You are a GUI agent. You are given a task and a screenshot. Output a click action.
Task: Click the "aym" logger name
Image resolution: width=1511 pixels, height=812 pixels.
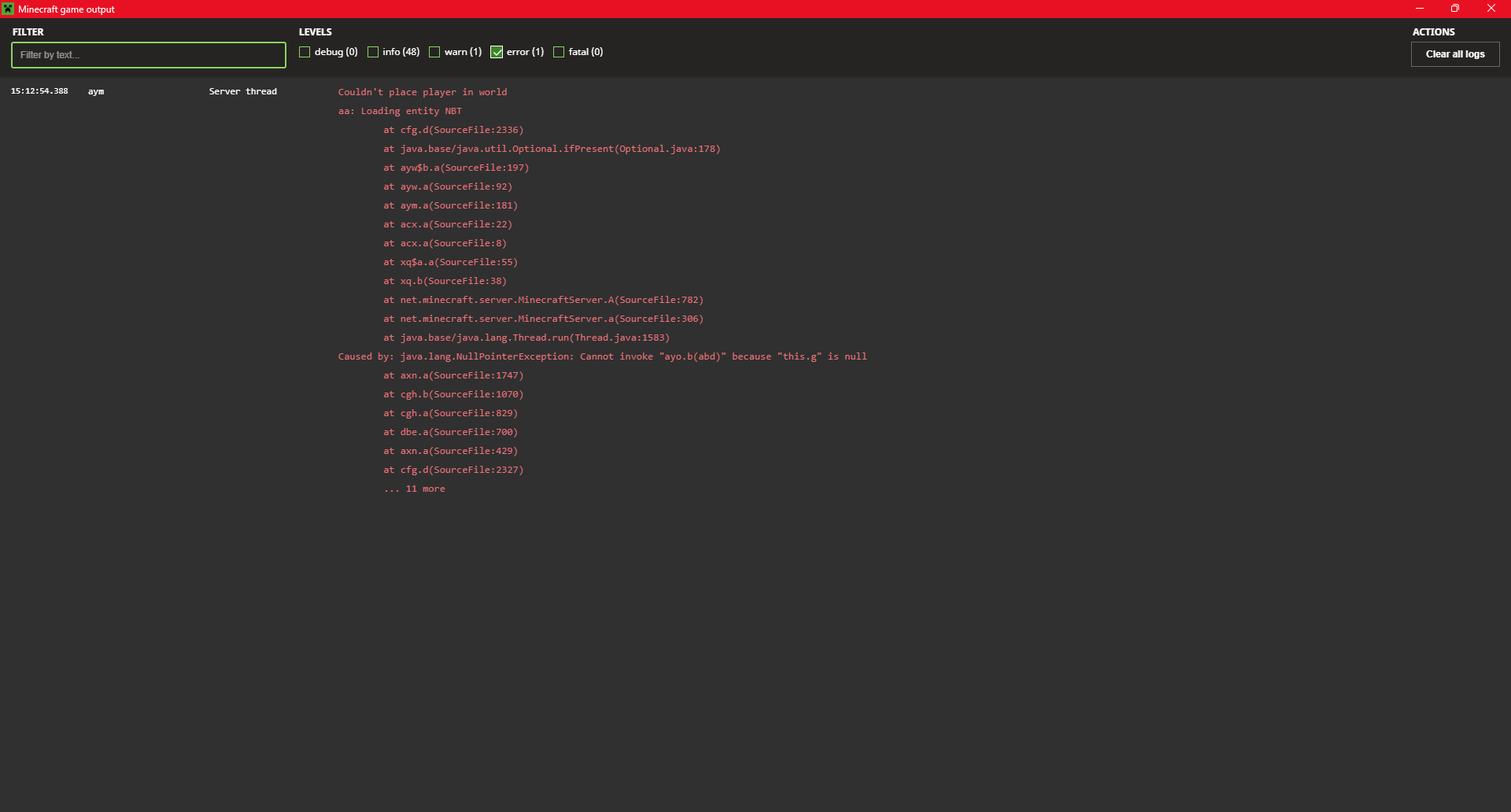coord(96,91)
